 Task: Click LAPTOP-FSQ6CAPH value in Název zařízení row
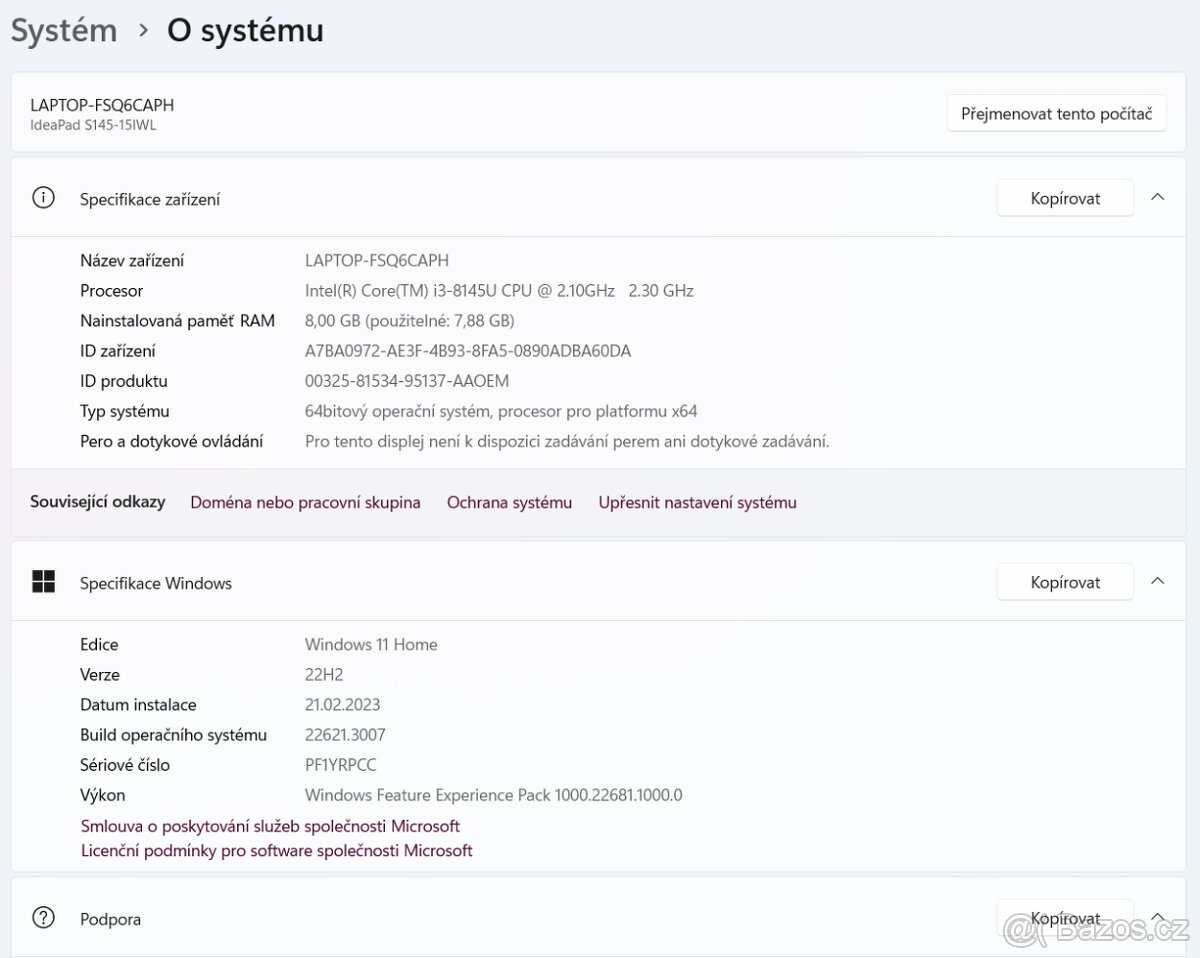click(377, 260)
